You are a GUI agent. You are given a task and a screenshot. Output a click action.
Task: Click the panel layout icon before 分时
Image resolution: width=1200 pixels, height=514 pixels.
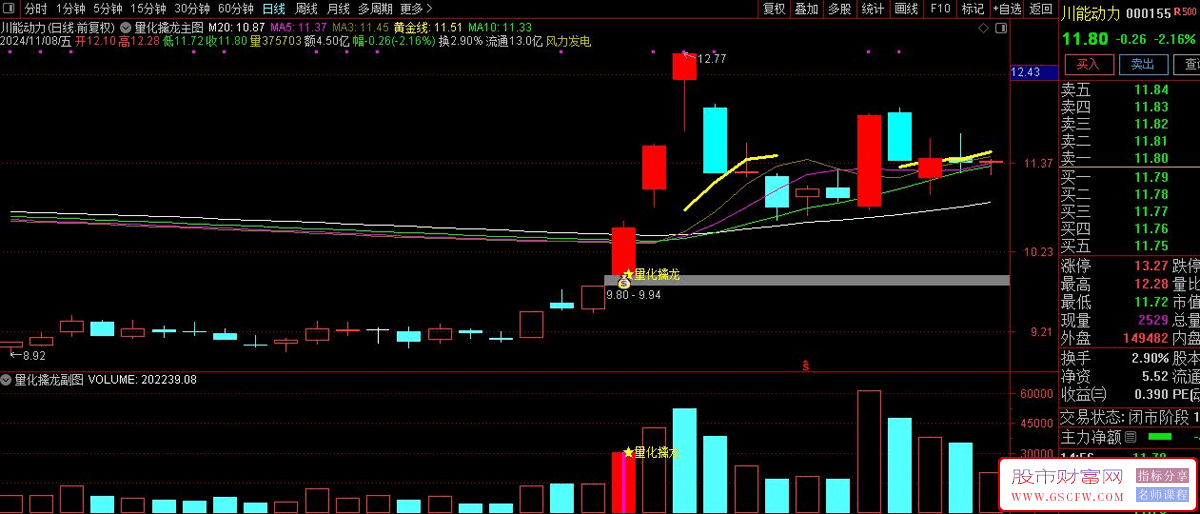click(11, 9)
